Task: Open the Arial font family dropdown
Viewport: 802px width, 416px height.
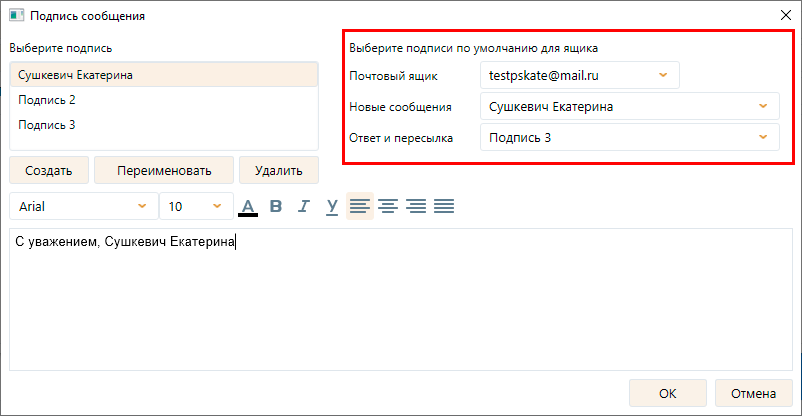Action: 82,207
